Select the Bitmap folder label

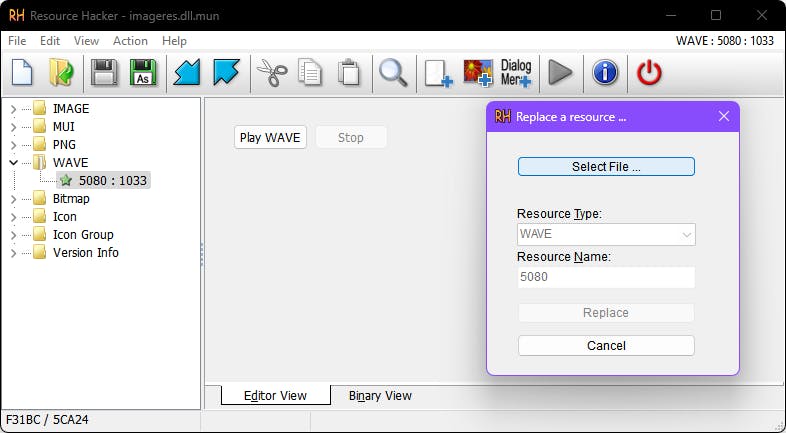pyautogui.click(x=71, y=199)
